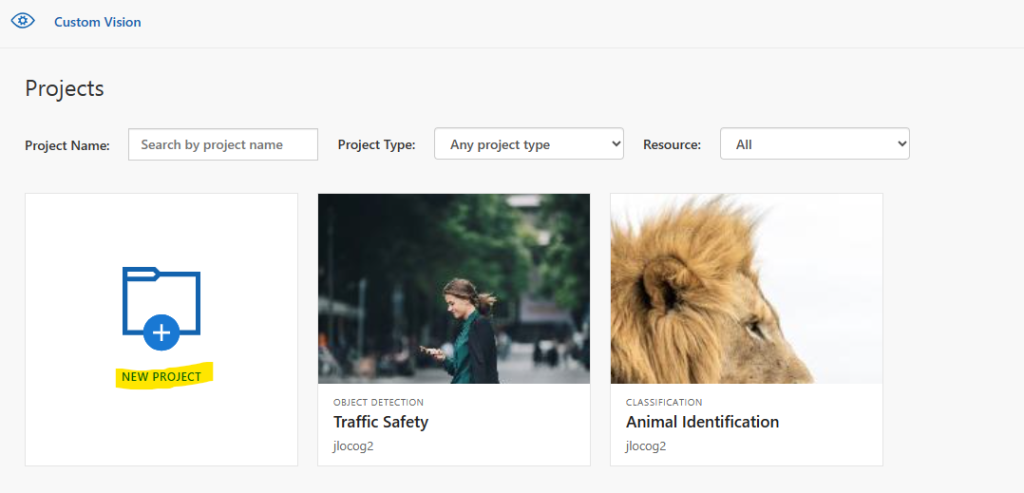Click jlocog2 under Animal Identification
1024x493 pixels.
(x=646, y=447)
